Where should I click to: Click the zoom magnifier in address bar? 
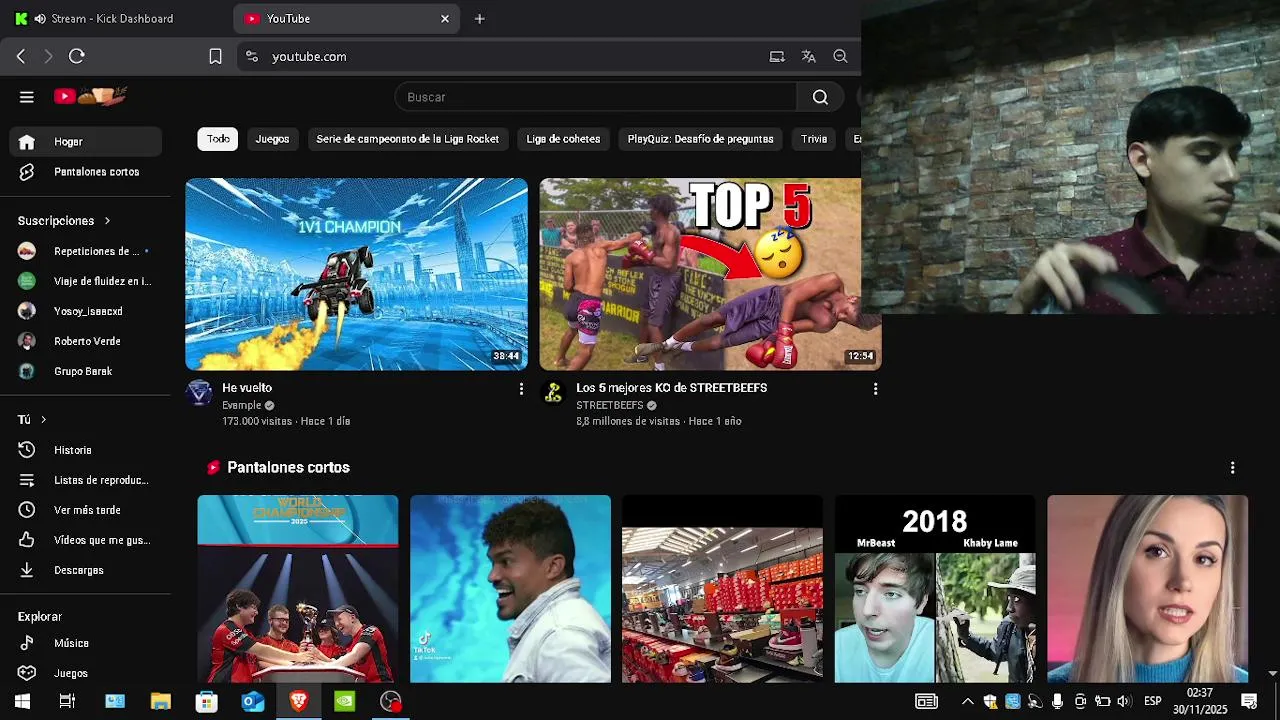click(x=841, y=57)
